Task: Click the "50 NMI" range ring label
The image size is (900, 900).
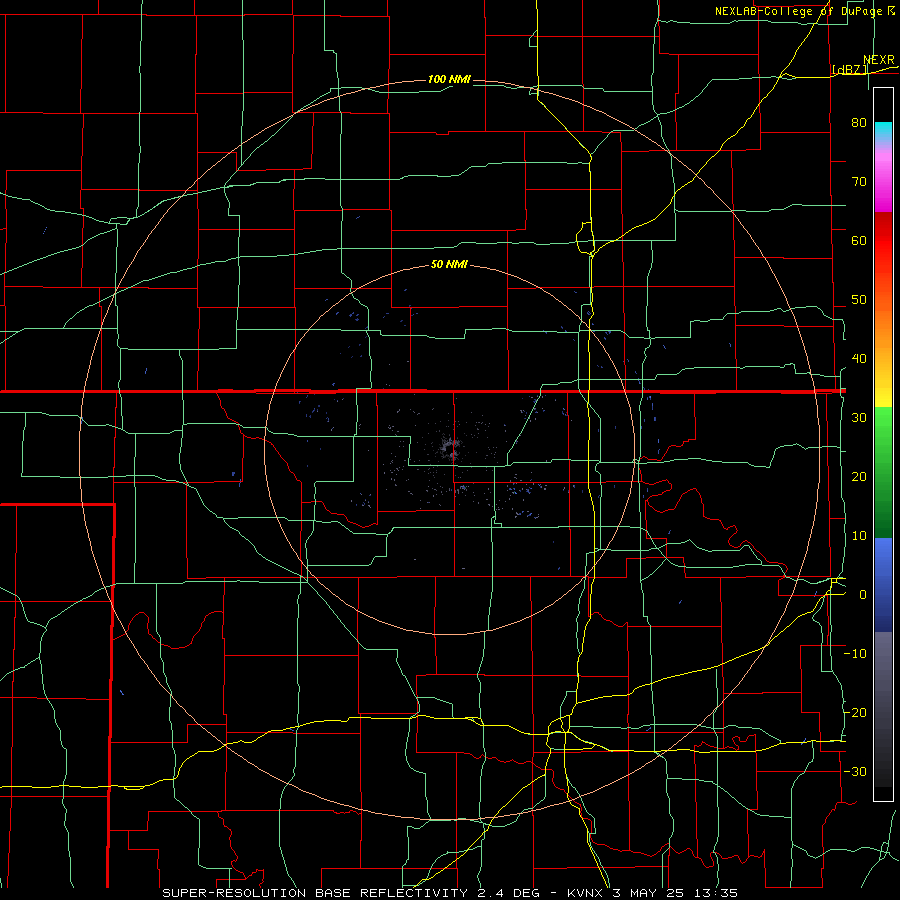Action: point(449,265)
